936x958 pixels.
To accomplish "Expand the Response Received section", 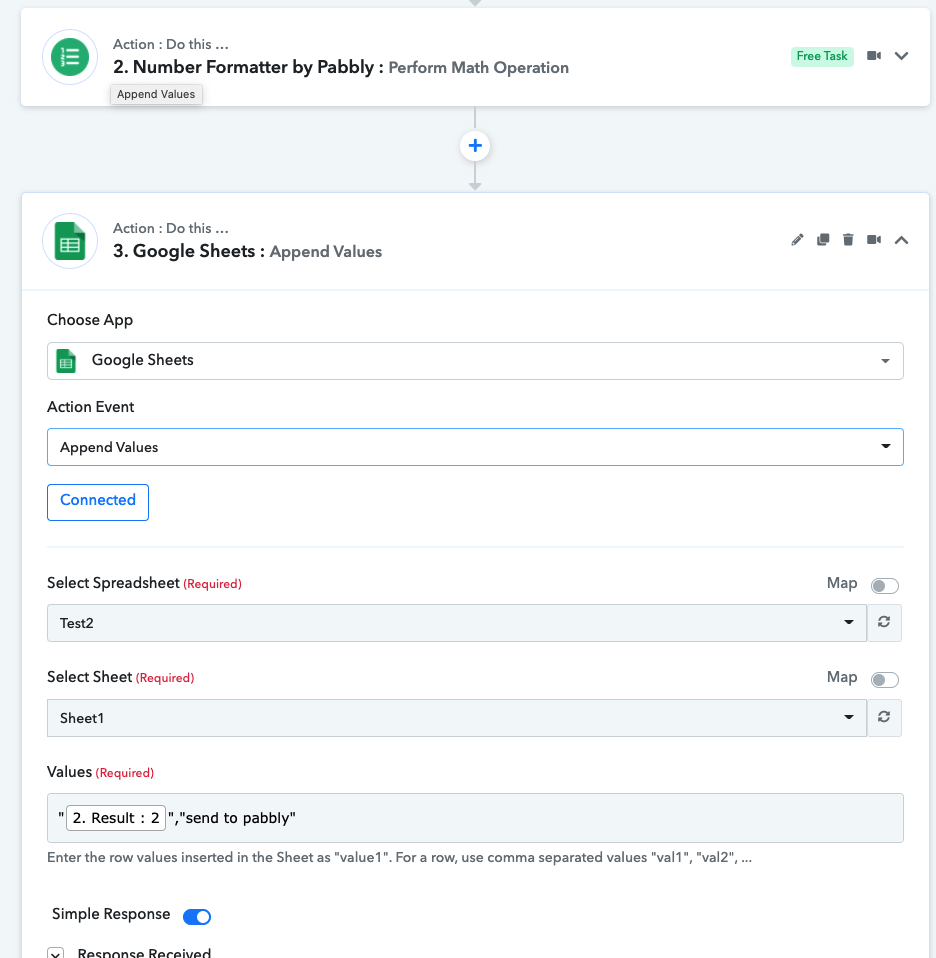I will [x=56, y=954].
